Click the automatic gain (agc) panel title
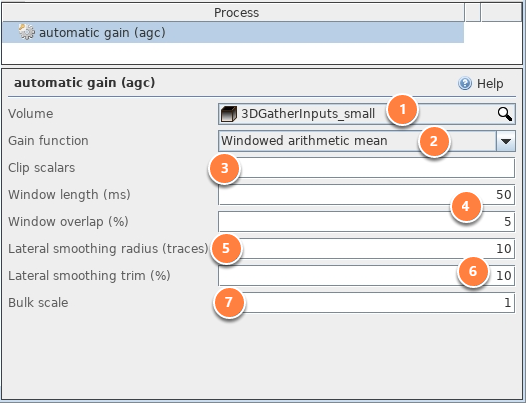This screenshot has width=526, height=403. point(85,83)
